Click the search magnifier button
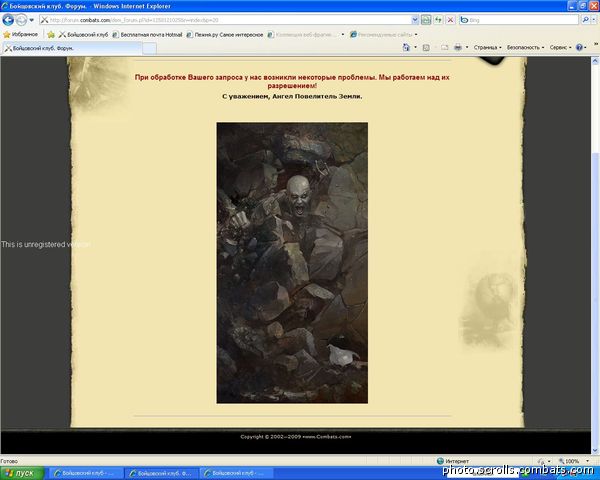600x480 pixels. pyautogui.click(x=585, y=20)
